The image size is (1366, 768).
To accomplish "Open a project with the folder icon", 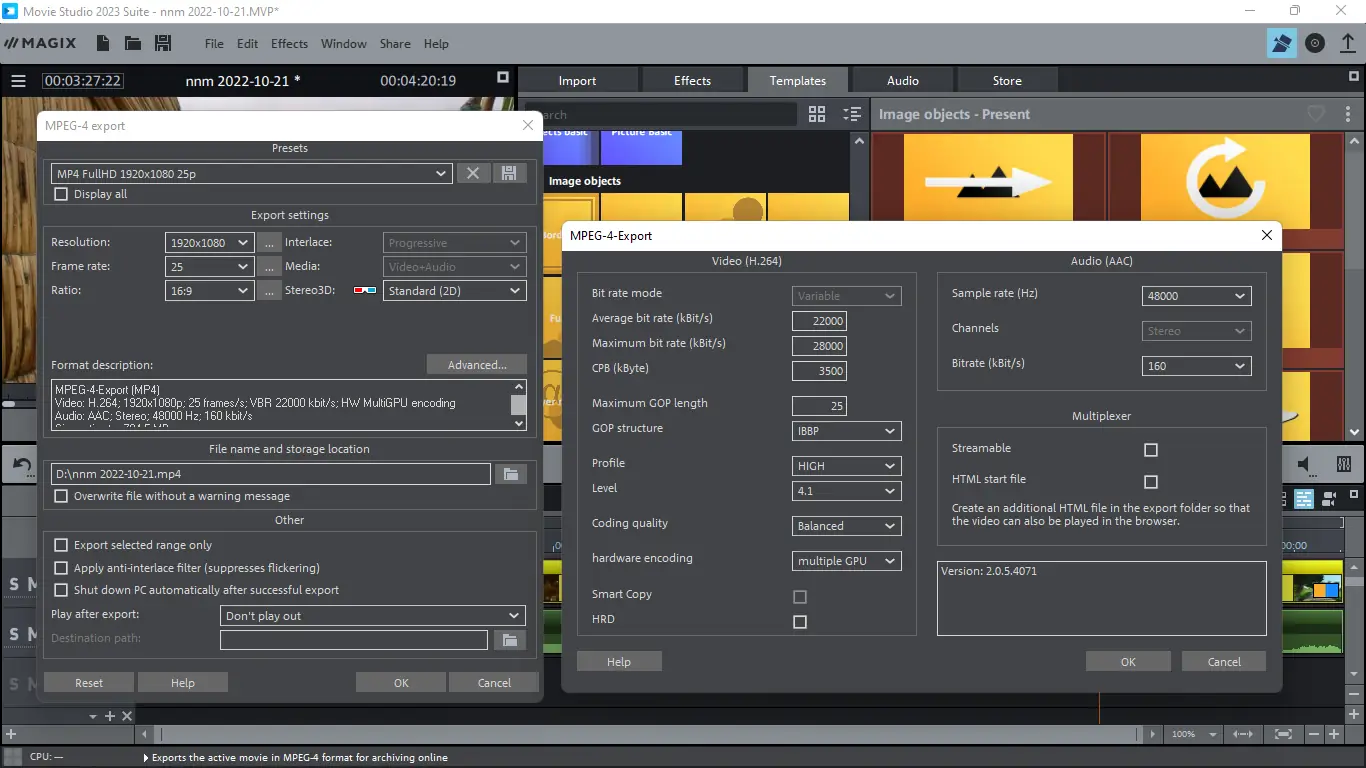I will click(x=132, y=43).
